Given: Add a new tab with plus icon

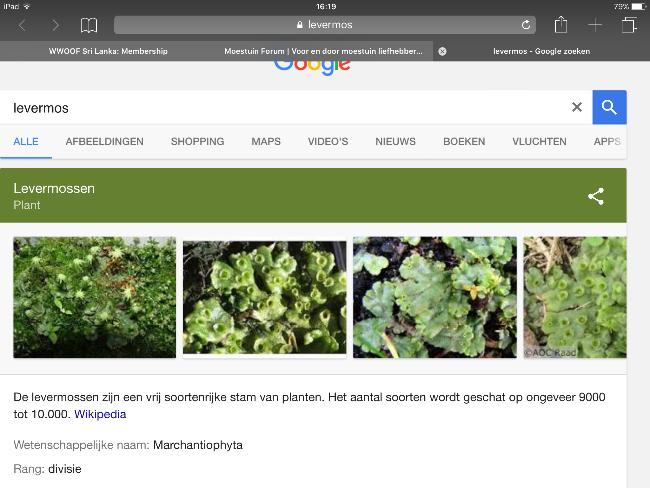Looking at the screenshot, I should point(595,25).
